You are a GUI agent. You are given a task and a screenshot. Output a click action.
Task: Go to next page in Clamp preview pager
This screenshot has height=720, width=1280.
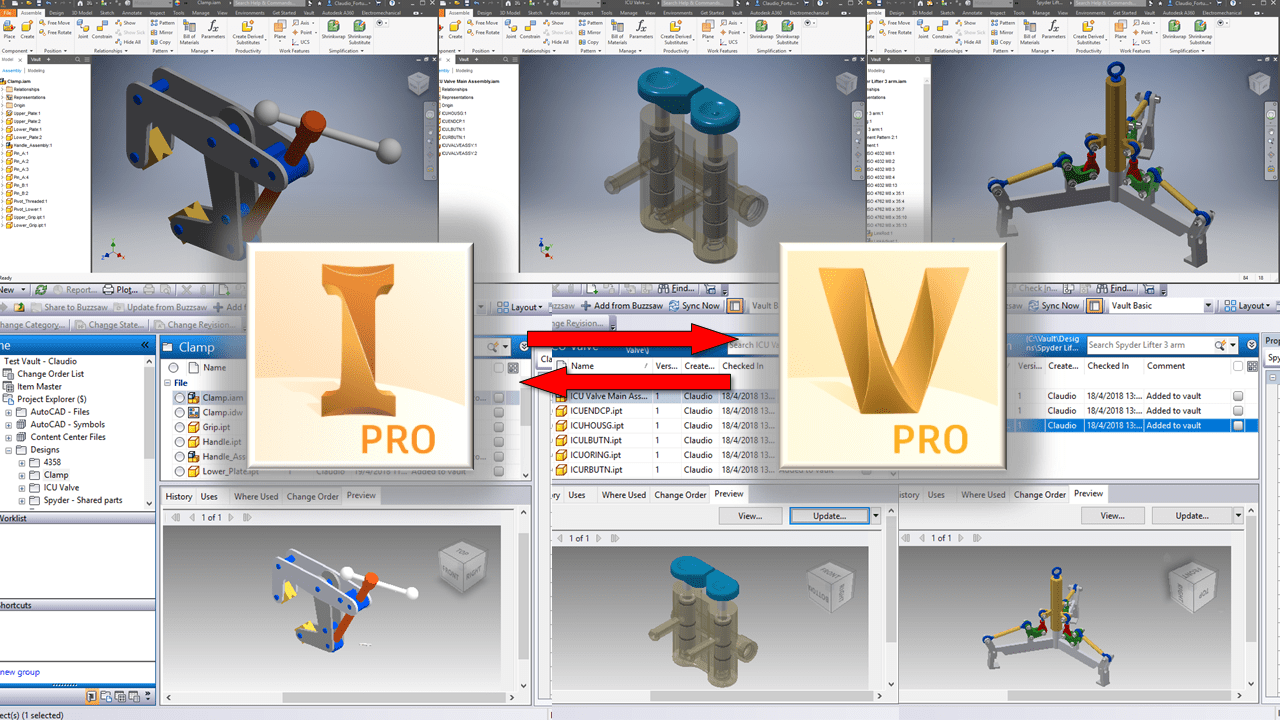pos(232,517)
